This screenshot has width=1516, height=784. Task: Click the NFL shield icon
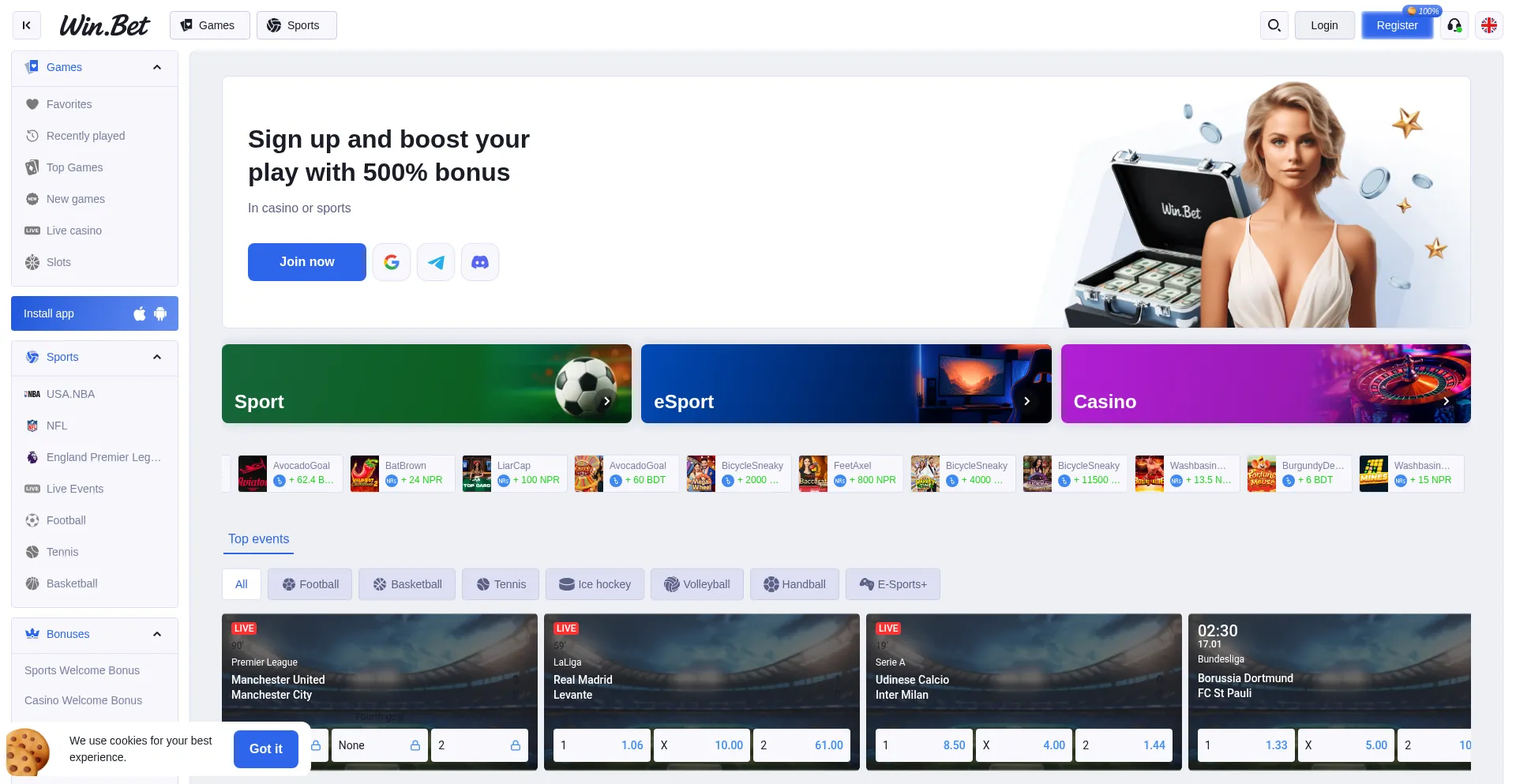tap(32, 426)
